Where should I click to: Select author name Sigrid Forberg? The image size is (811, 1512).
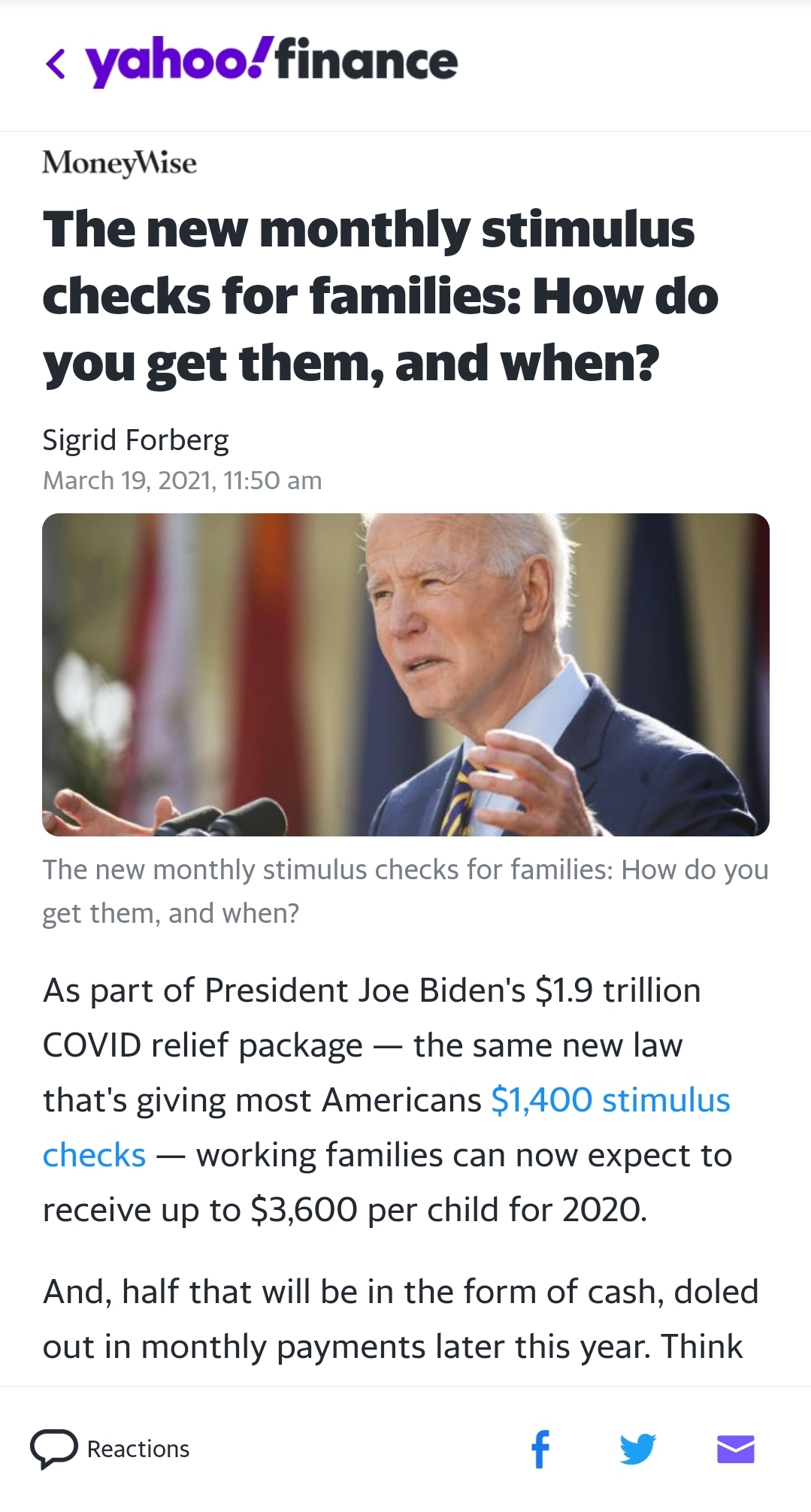(x=135, y=440)
